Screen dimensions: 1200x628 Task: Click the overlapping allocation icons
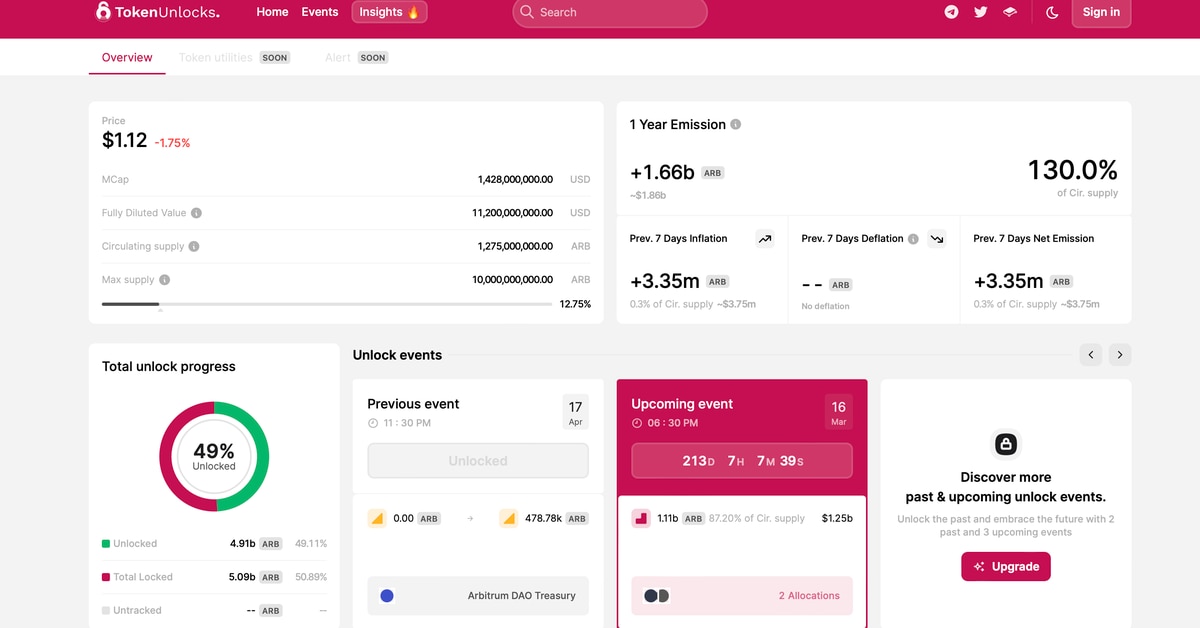[x=656, y=596]
